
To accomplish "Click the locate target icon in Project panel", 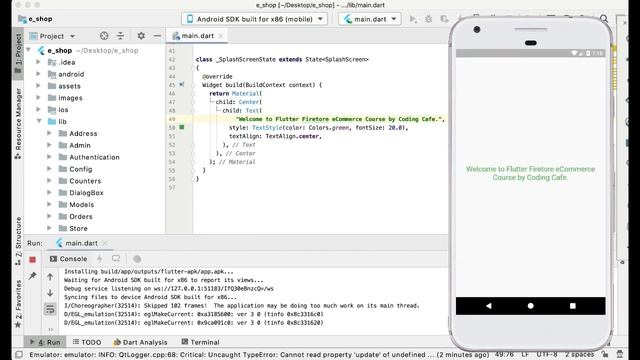I will (104, 36).
